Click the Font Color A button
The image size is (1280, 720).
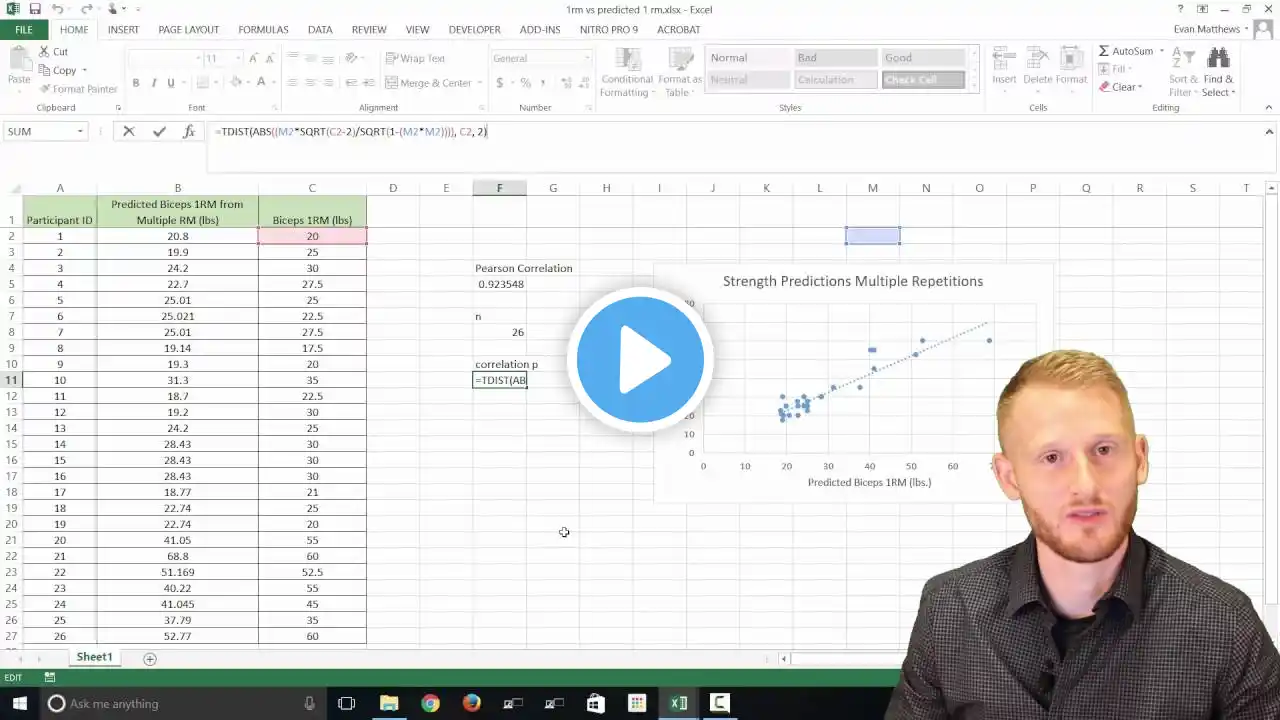(262, 83)
